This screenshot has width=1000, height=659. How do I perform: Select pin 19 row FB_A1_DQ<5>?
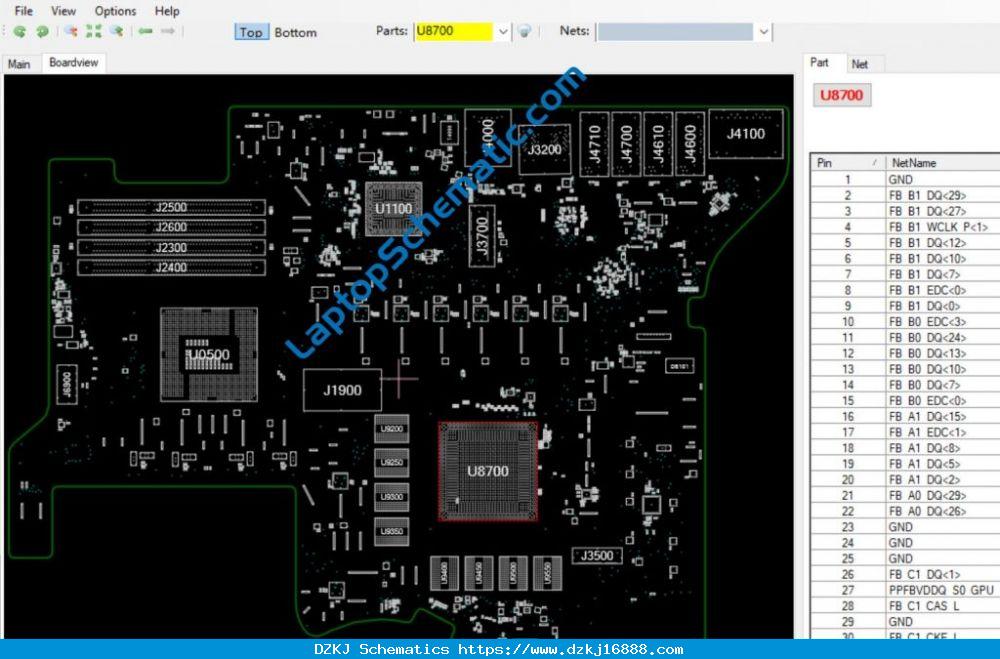click(905, 464)
